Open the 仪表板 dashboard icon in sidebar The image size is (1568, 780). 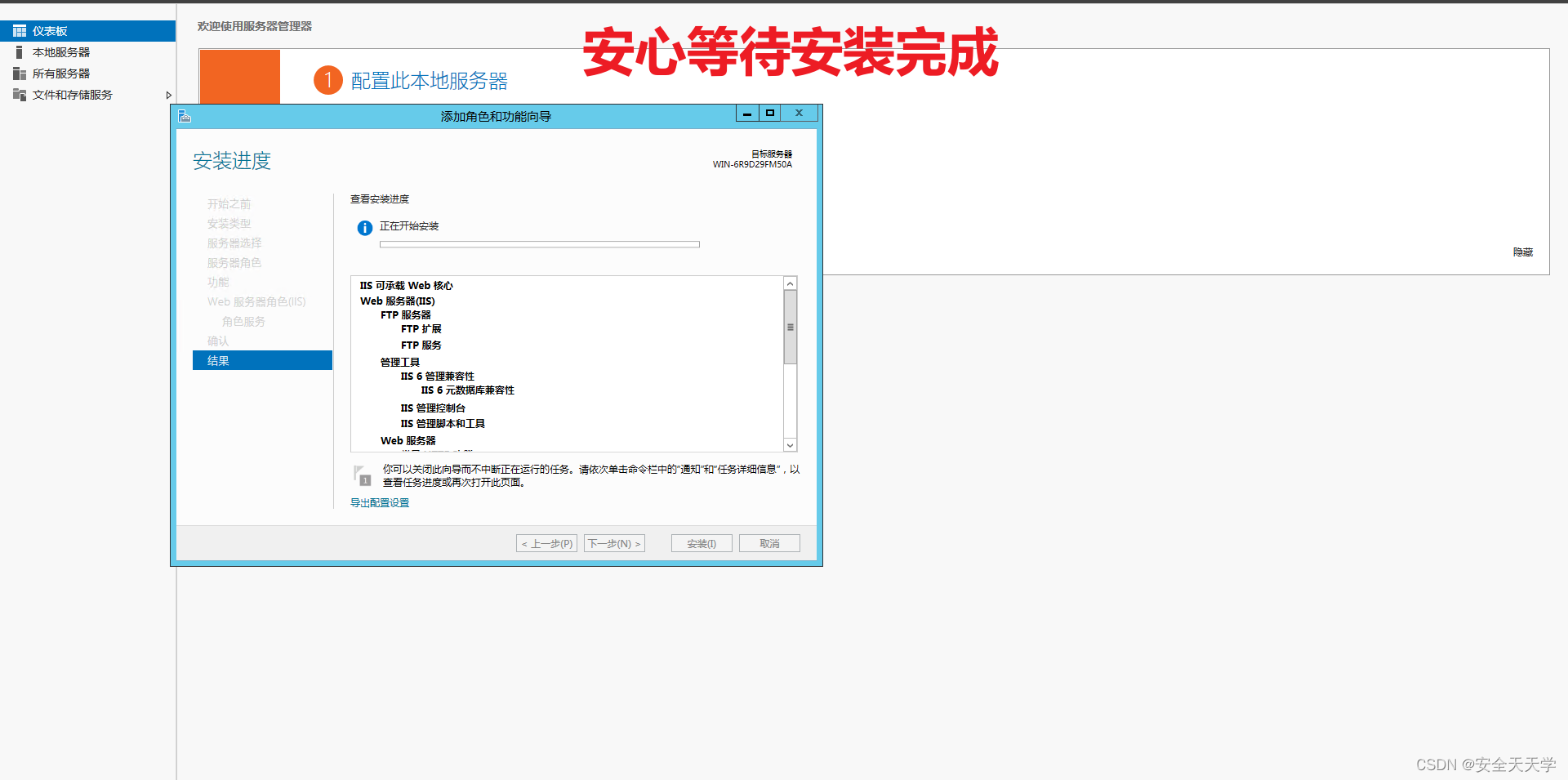[20, 31]
